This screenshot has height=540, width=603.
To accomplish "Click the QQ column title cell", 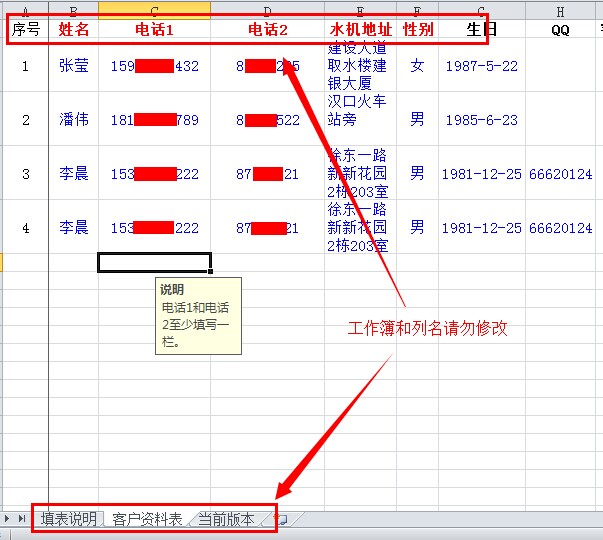I will click(560, 30).
